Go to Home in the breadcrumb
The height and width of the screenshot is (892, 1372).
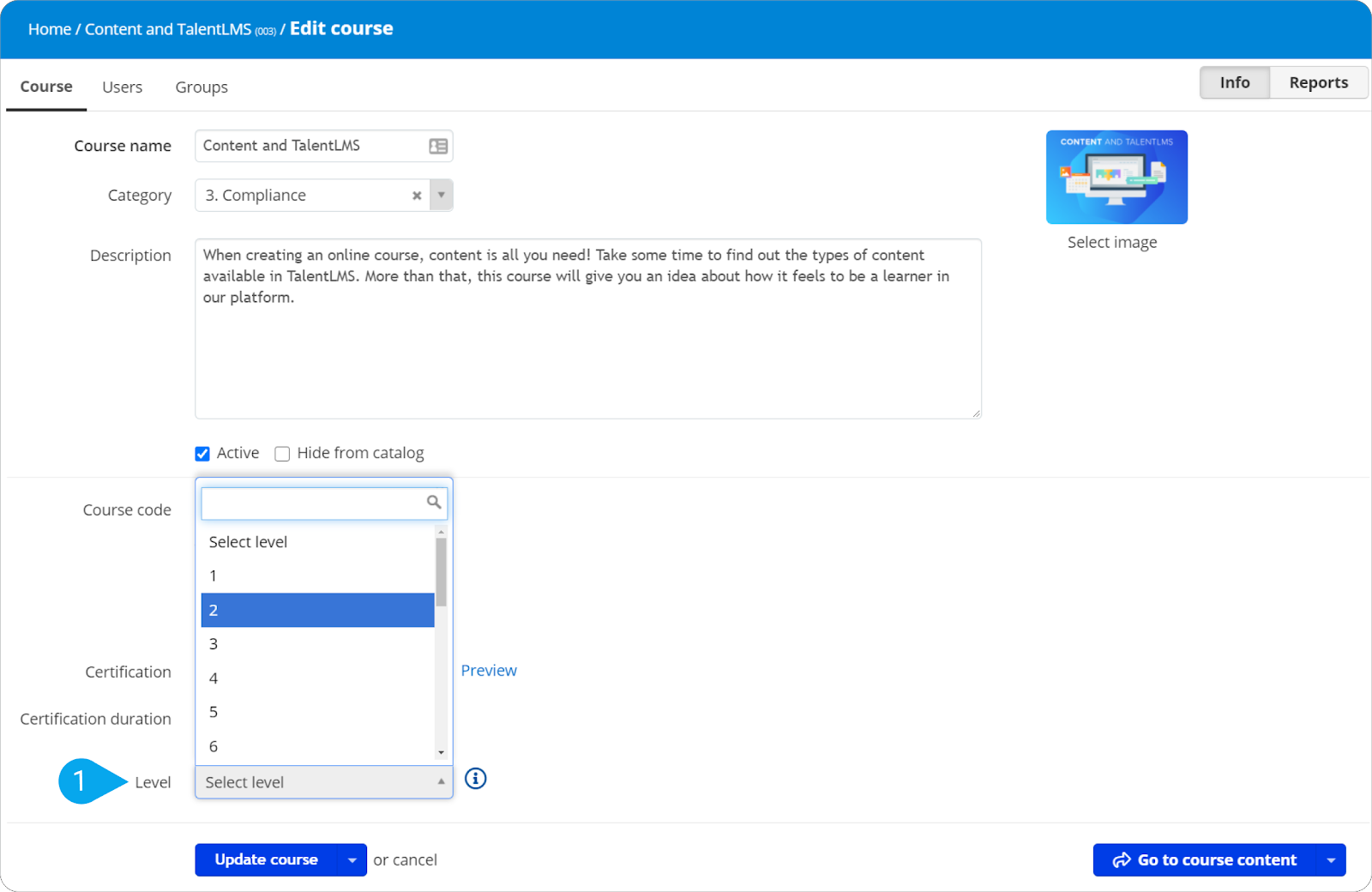[x=50, y=29]
